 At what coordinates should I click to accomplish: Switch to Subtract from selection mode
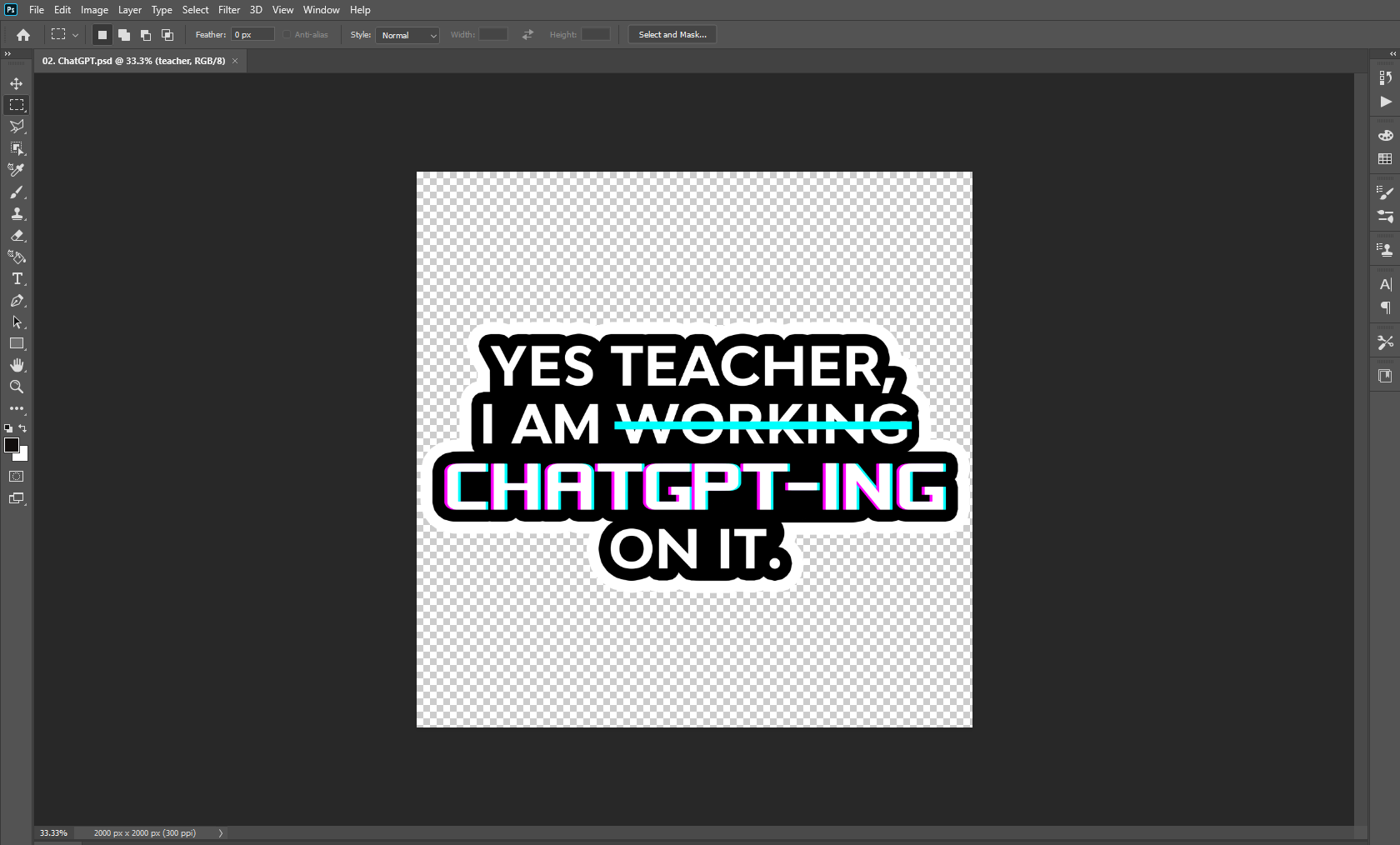tap(146, 35)
